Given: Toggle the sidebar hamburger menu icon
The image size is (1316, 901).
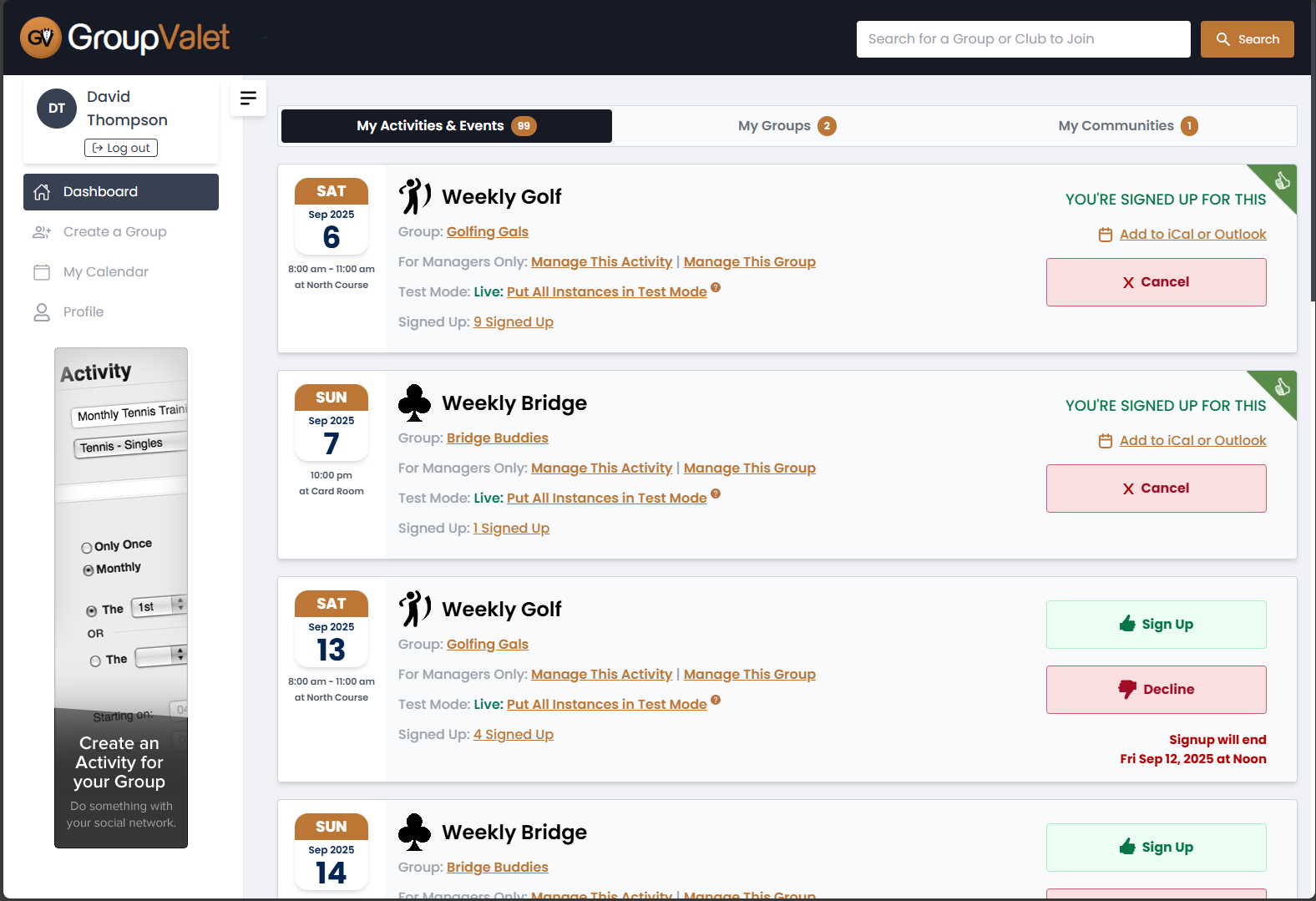Looking at the screenshot, I should click(248, 99).
